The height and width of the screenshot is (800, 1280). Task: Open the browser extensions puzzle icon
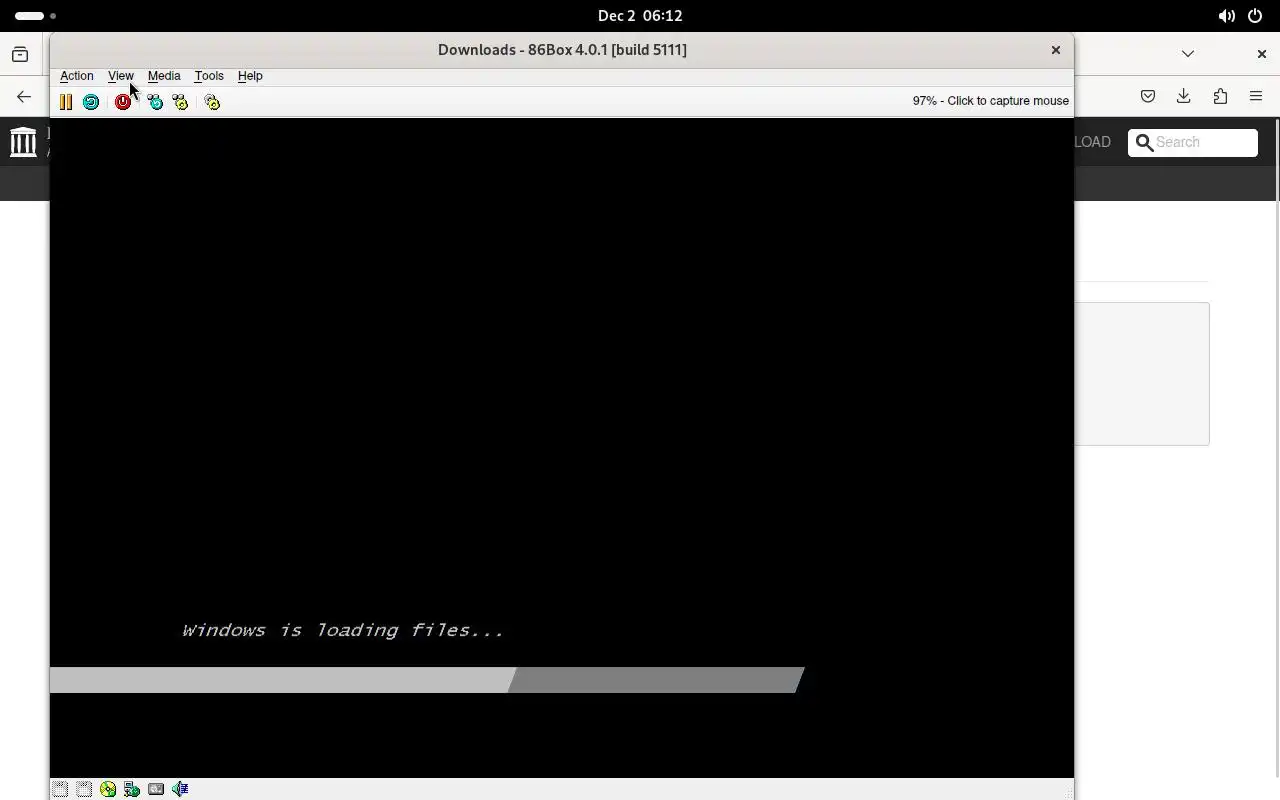click(x=1220, y=97)
